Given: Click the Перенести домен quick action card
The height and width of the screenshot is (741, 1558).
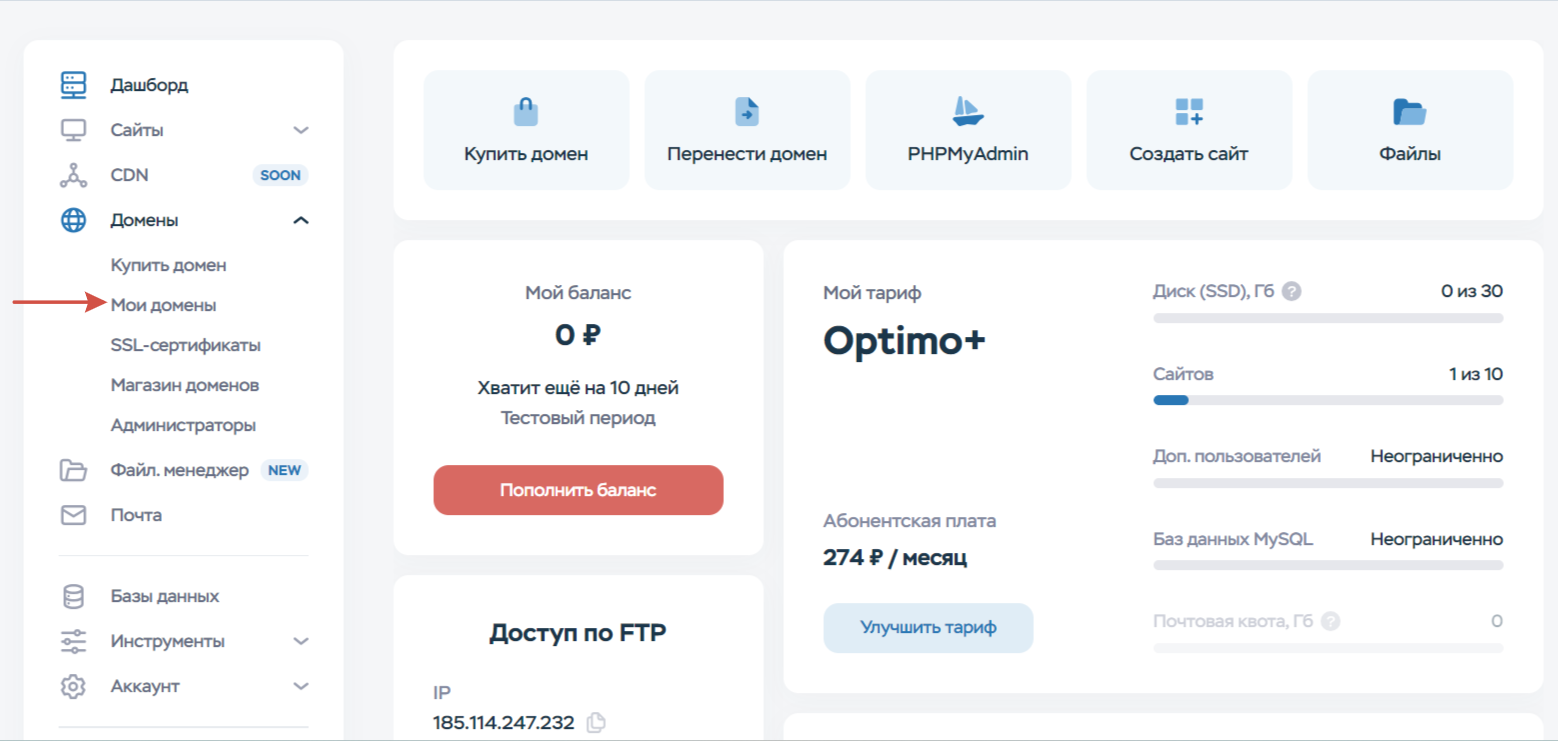Looking at the screenshot, I should click(x=747, y=130).
